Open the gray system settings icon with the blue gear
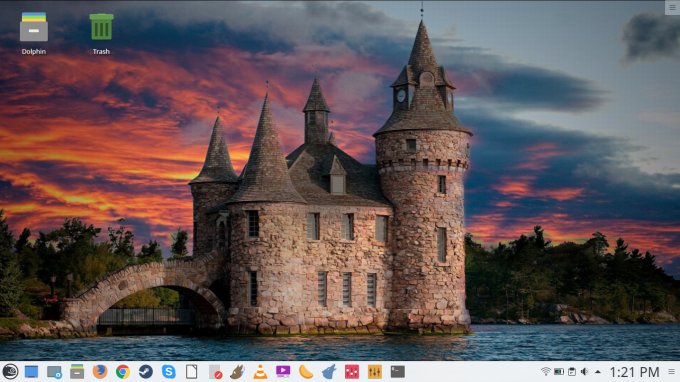The width and height of the screenshot is (680, 382). coord(54,372)
